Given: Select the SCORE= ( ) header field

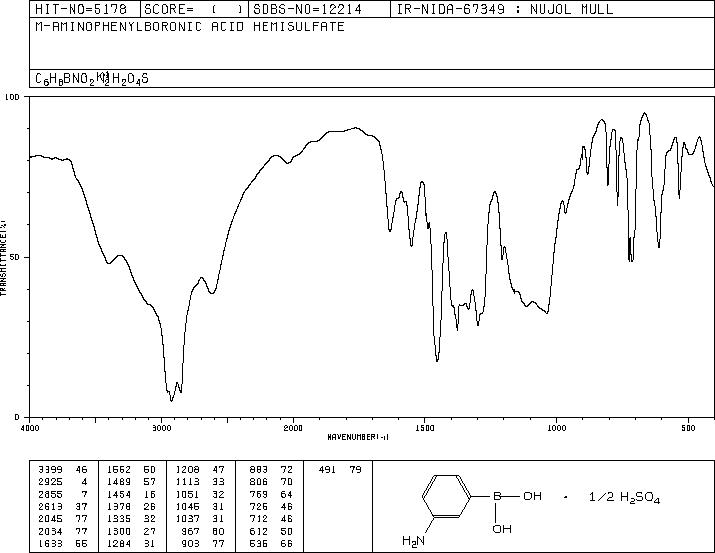Looking at the screenshot, I should pyautogui.click(x=194, y=9).
